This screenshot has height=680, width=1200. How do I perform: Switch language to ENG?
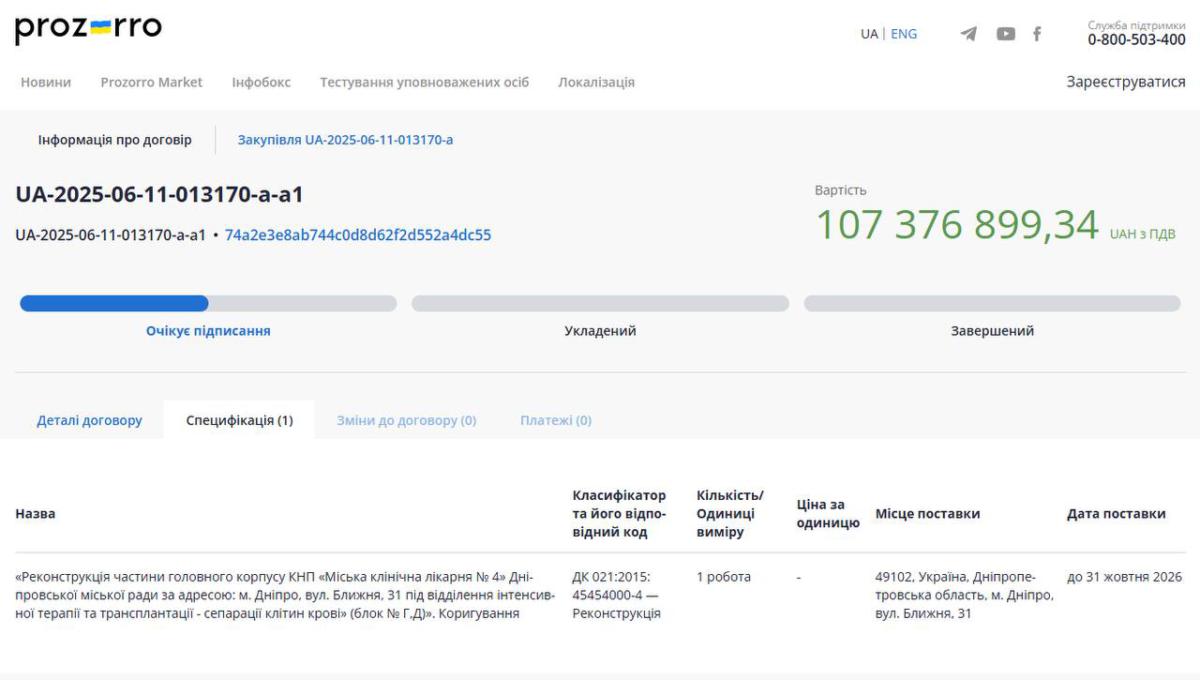(904, 34)
